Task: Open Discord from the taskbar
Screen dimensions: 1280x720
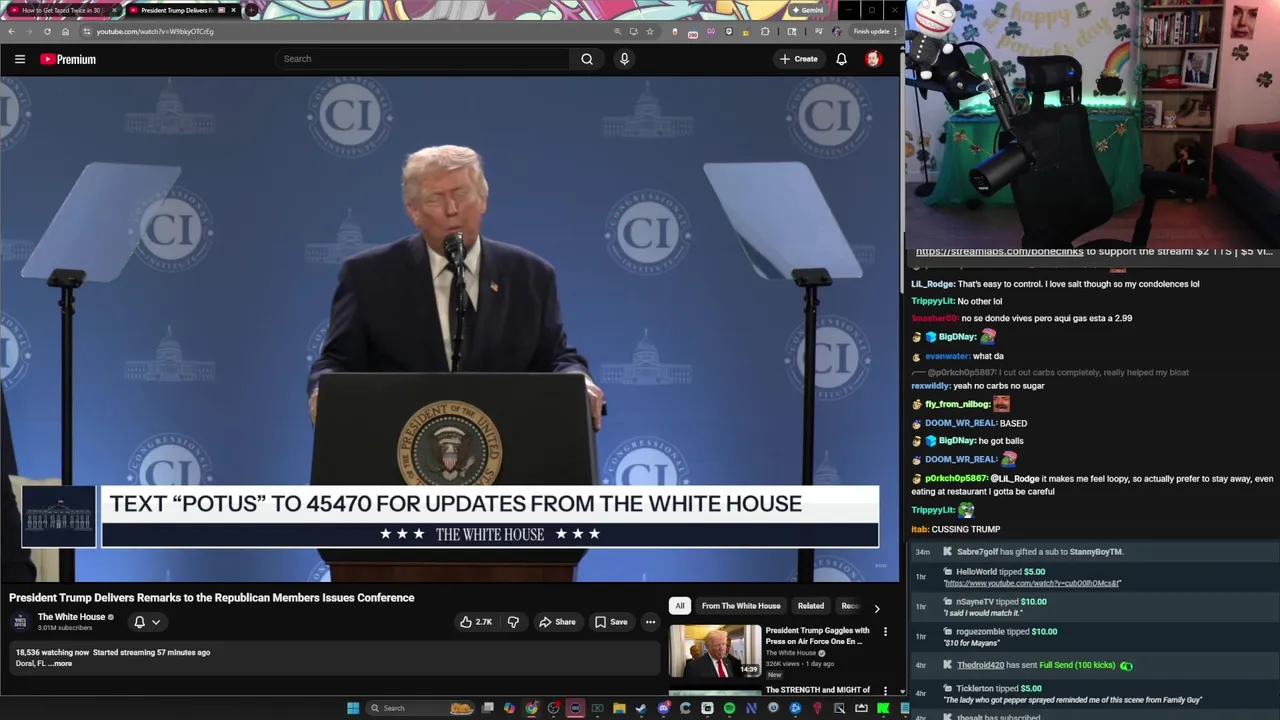Action: coord(663,708)
